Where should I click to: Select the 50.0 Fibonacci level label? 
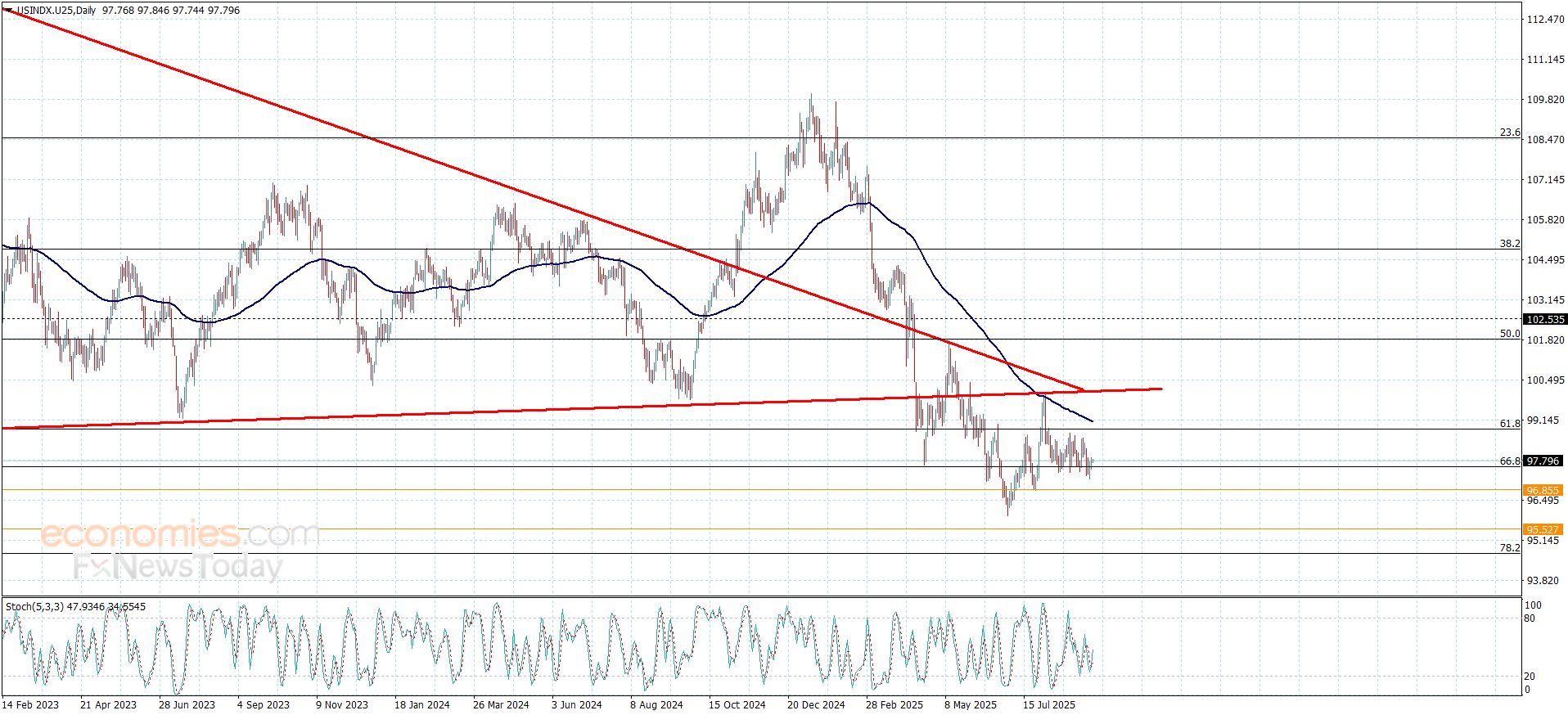[1509, 334]
